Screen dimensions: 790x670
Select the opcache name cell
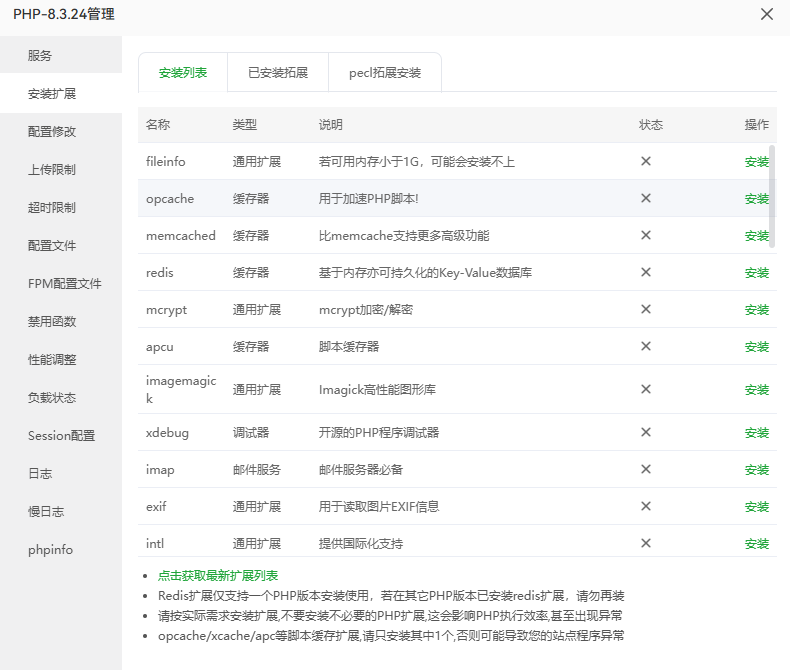coord(170,198)
